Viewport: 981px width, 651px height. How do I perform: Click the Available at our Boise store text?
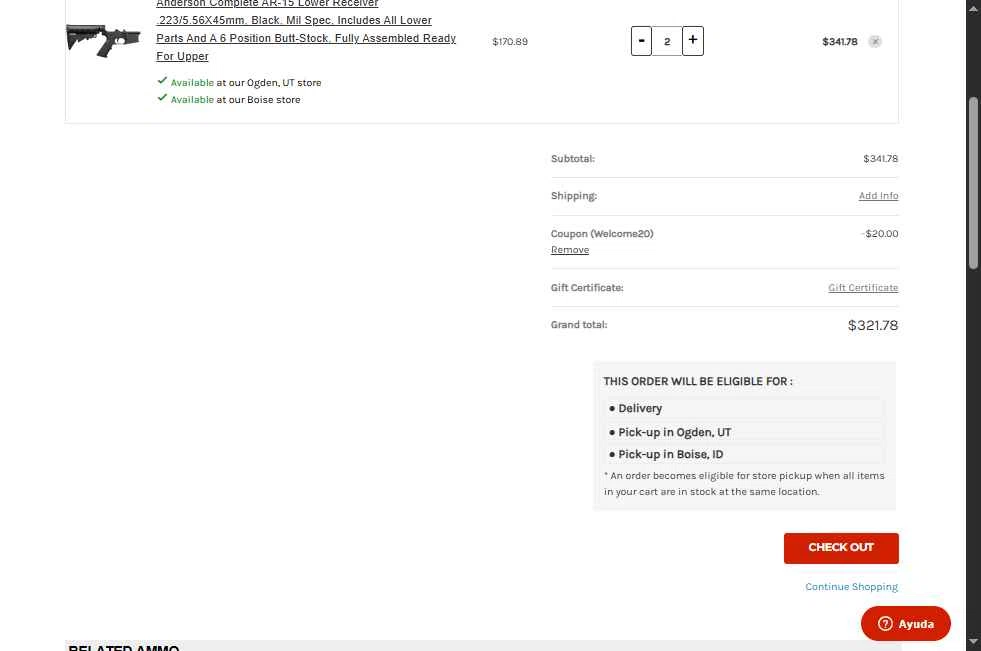[x=235, y=99]
